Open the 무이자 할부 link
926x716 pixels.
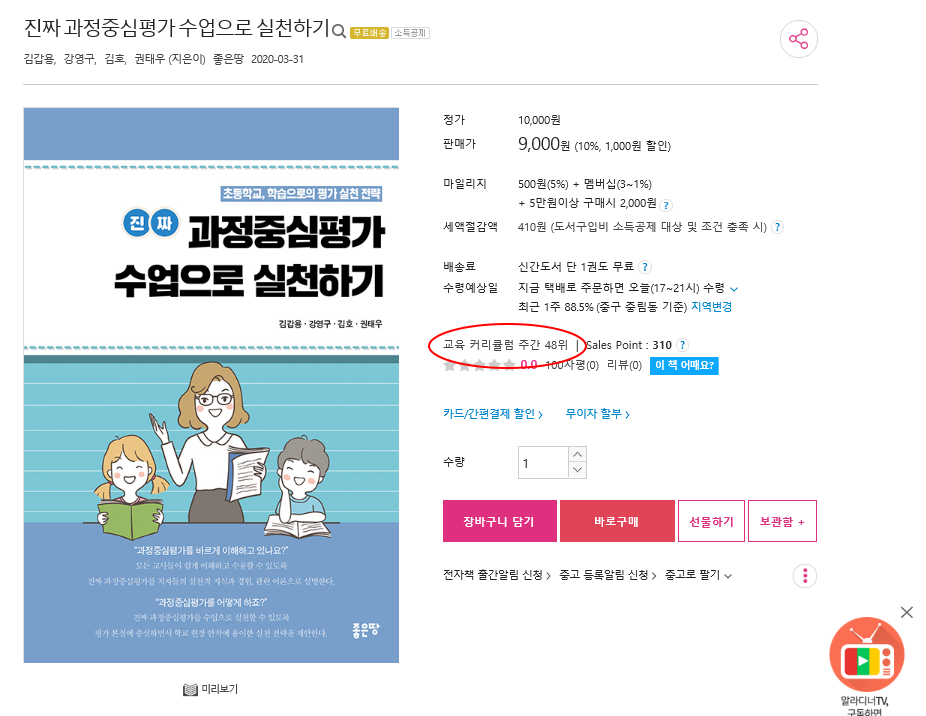click(598, 414)
